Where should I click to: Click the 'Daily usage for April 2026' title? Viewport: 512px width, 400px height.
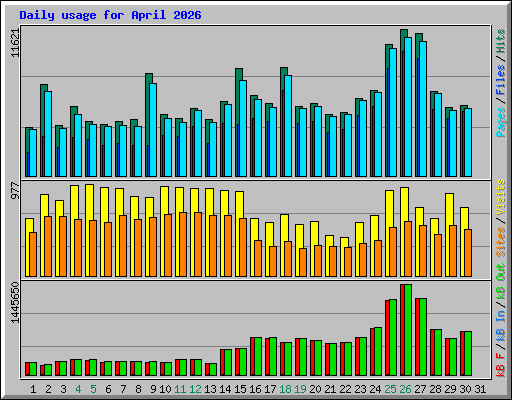[110, 15]
